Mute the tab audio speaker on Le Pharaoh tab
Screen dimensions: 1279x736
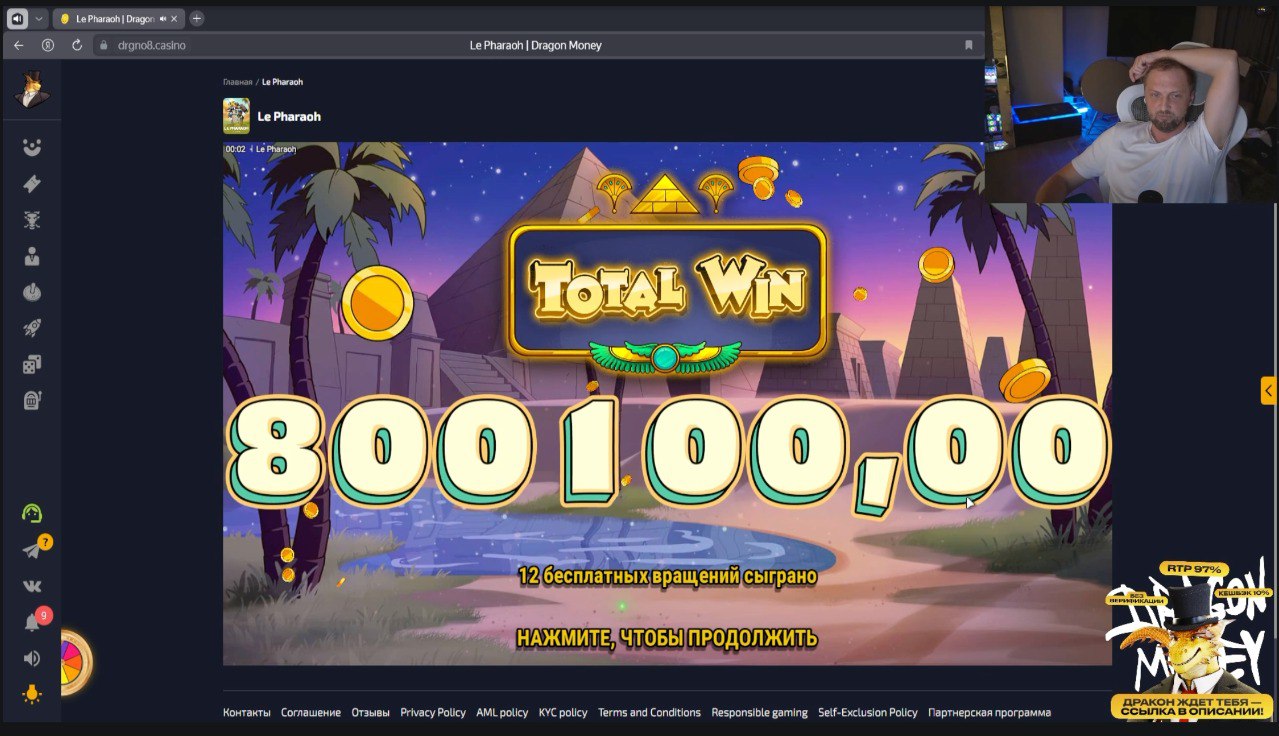[x=163, y=18]
